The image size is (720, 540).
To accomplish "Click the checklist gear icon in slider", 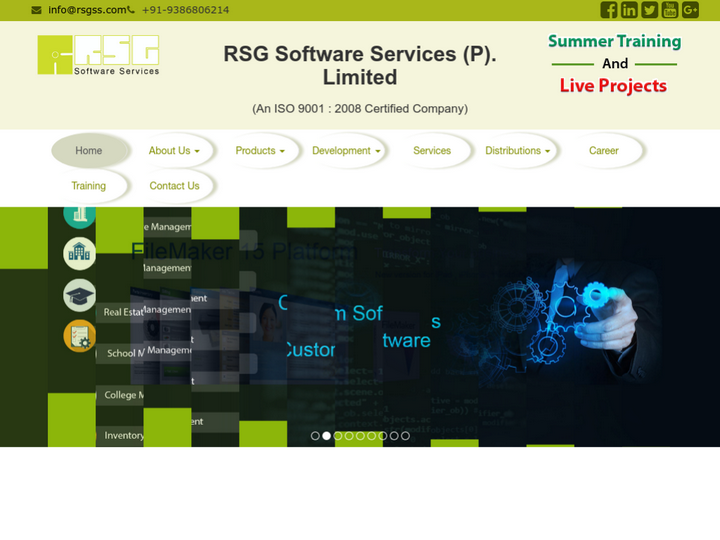I will tap(79, 336).
